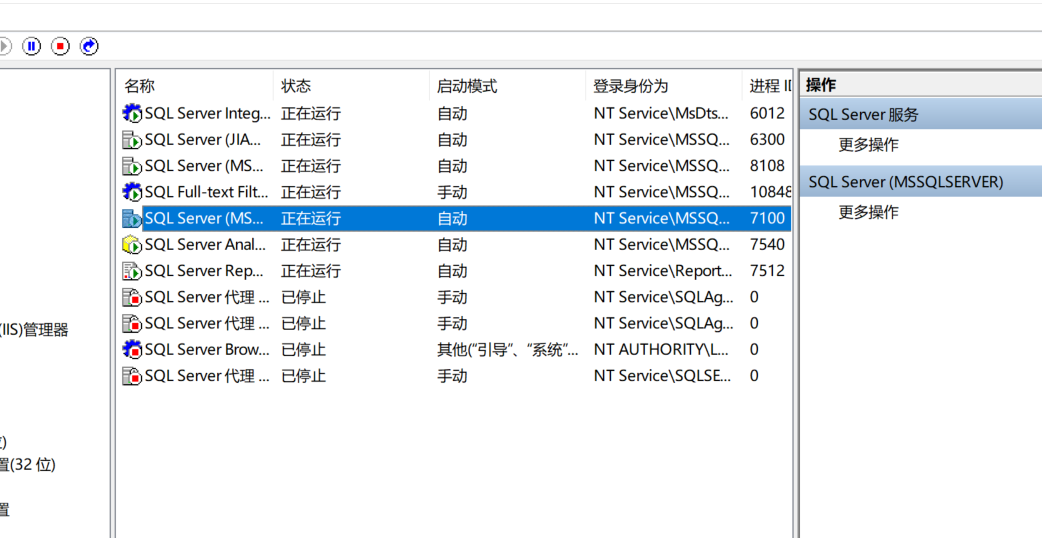Select the SQL Server Anal... service name
Viewport: 1042px width, 538px height.
(x=205, y=245)
